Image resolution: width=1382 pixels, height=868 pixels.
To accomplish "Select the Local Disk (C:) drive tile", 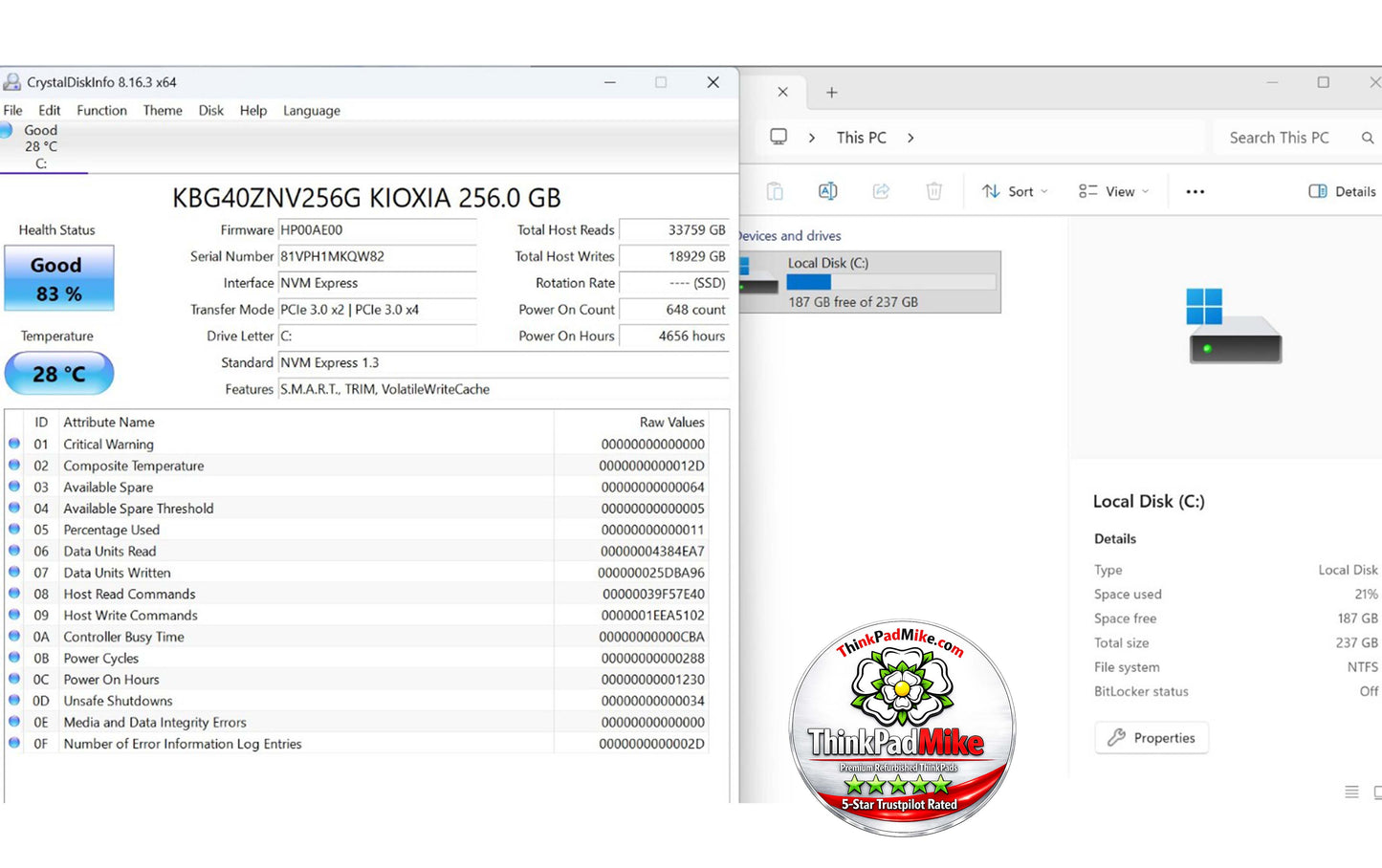I will [870, 282].
